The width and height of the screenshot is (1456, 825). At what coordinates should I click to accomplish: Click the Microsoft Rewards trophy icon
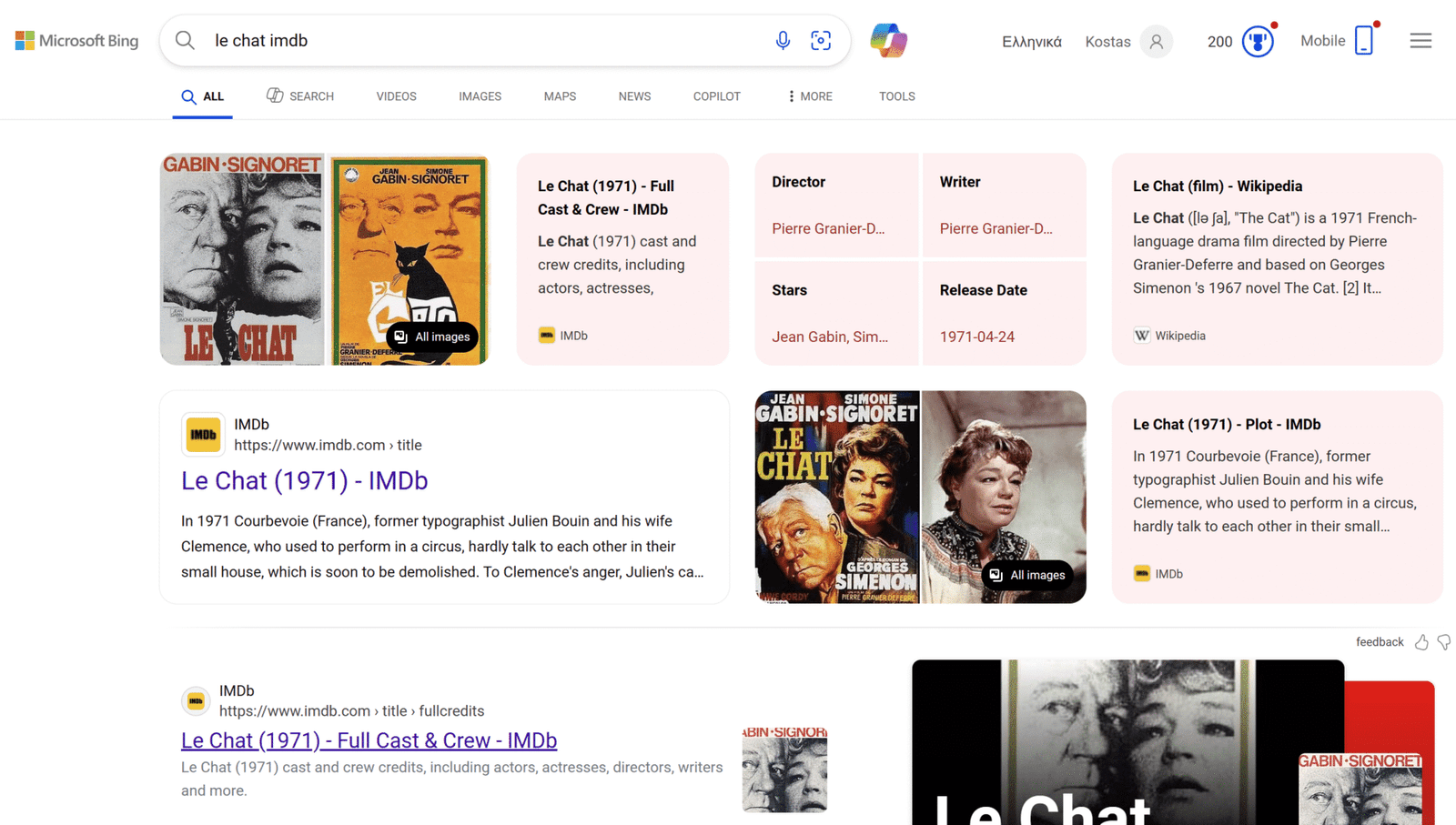1258,42
